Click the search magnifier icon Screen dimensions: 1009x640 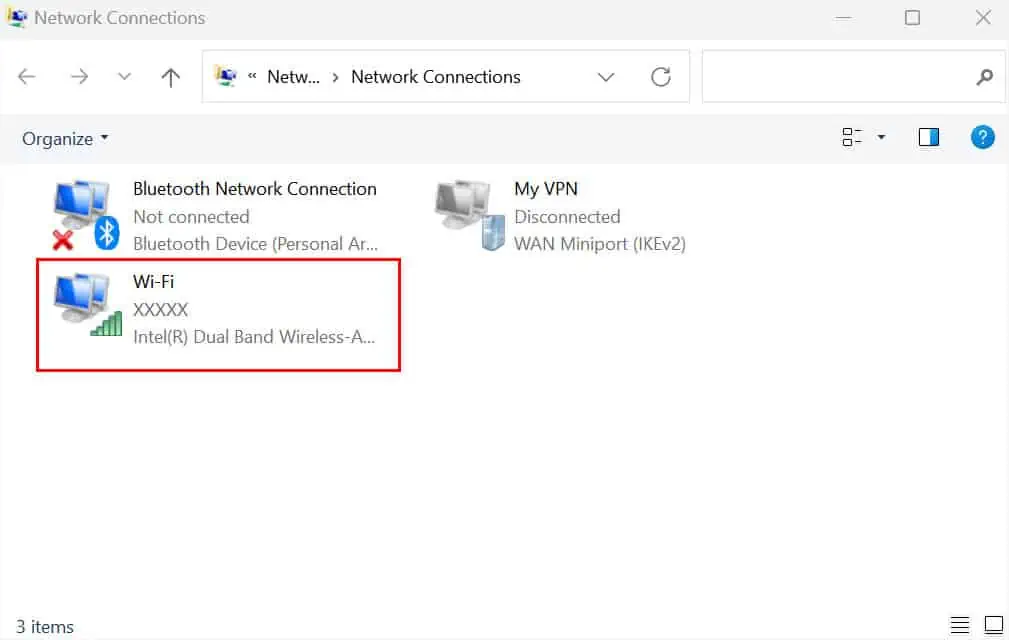985,77
